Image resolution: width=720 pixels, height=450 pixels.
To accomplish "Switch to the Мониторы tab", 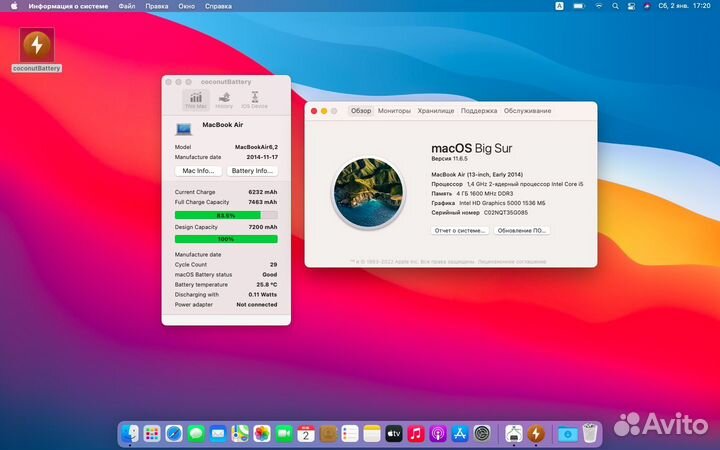I will pos(394,111).
